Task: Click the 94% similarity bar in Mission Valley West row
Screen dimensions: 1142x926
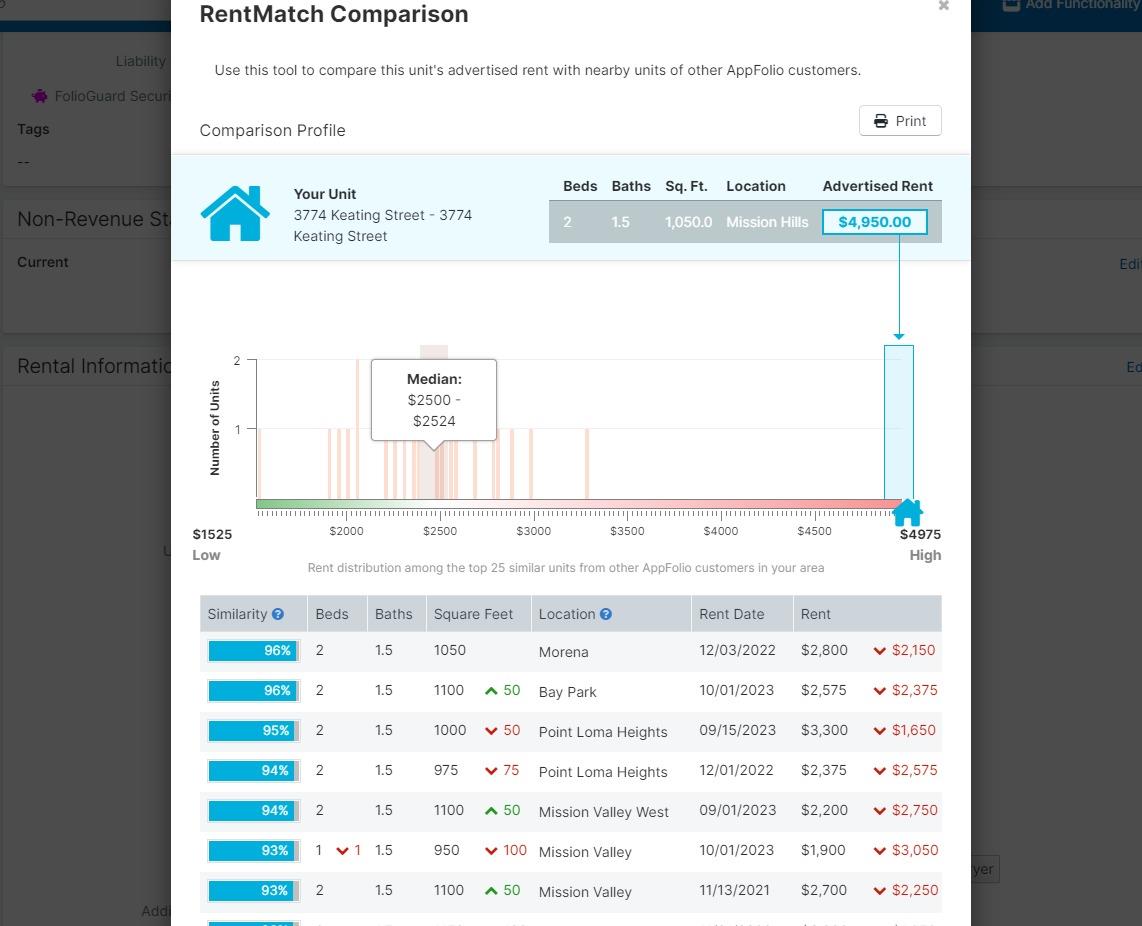Action: tap(253, 811)
